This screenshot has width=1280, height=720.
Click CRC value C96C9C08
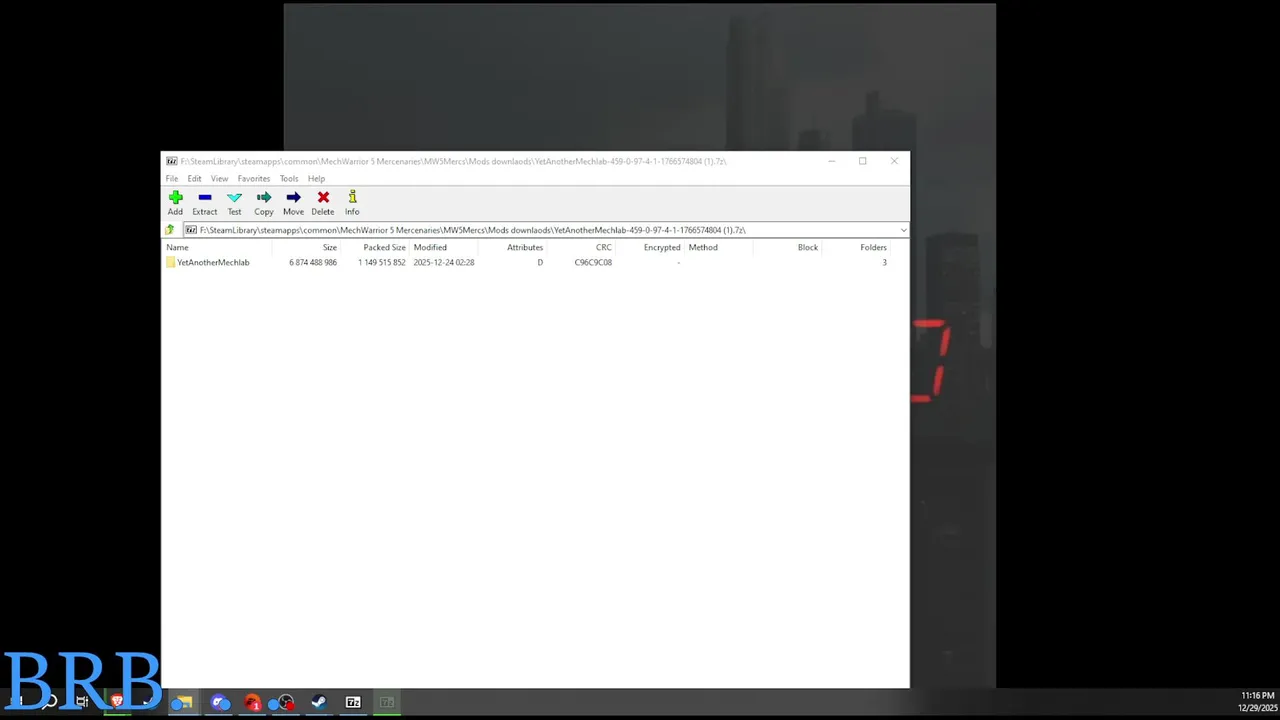click(593, 262)
